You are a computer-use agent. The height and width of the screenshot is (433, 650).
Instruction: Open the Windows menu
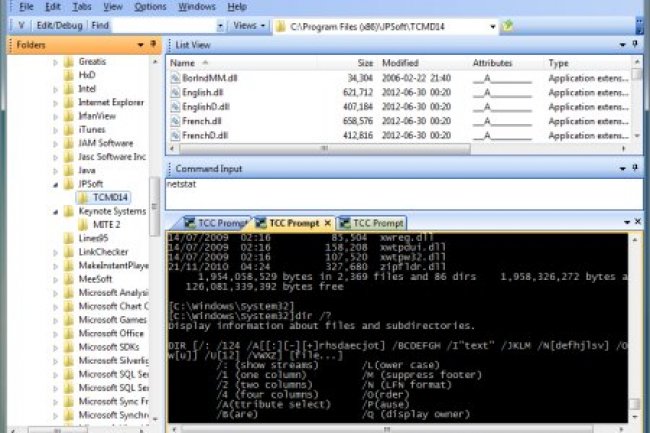pyautogui.click(x=196, y=7)
